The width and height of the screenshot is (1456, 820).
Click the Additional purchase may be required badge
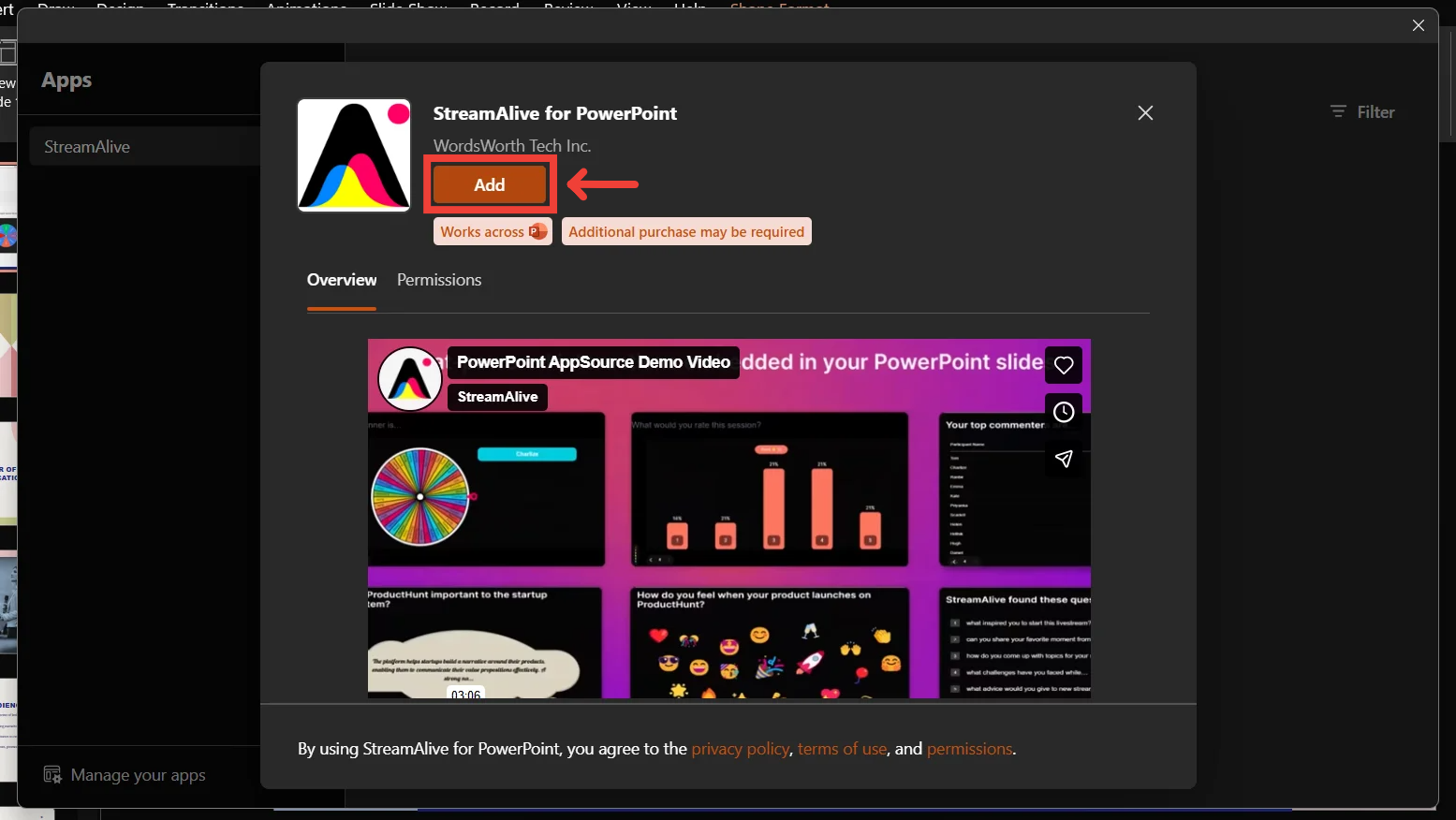click(x=686, y=232)
